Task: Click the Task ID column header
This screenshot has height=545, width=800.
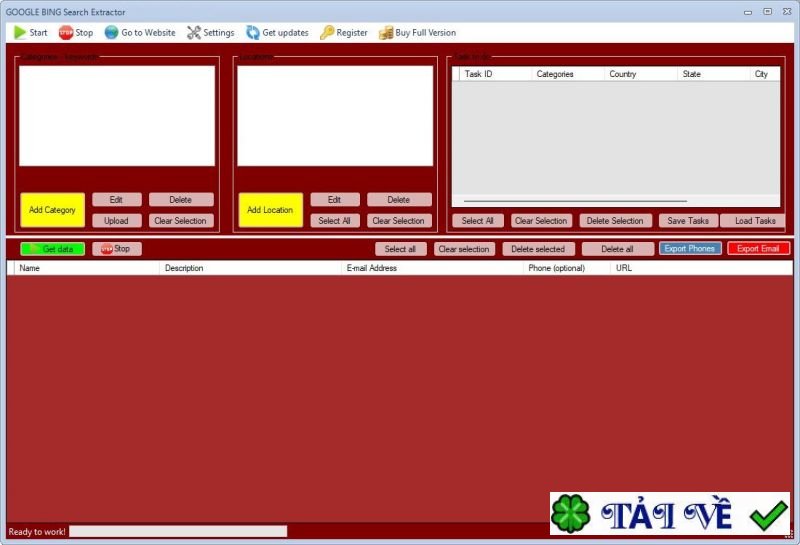Action: pyautogui.click(x=495, y=74)
